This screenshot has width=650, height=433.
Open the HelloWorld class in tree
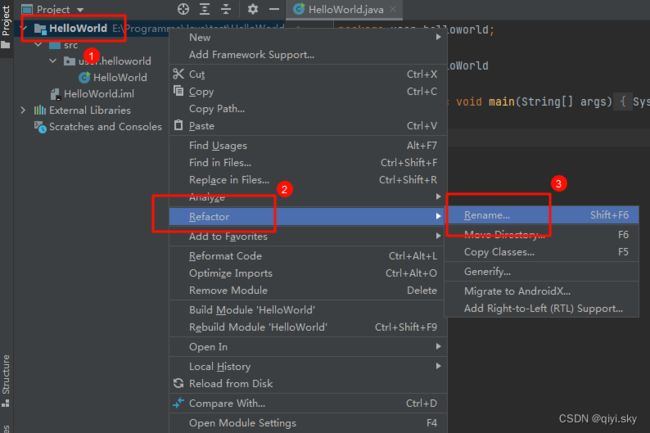click(x=120, y=77)
